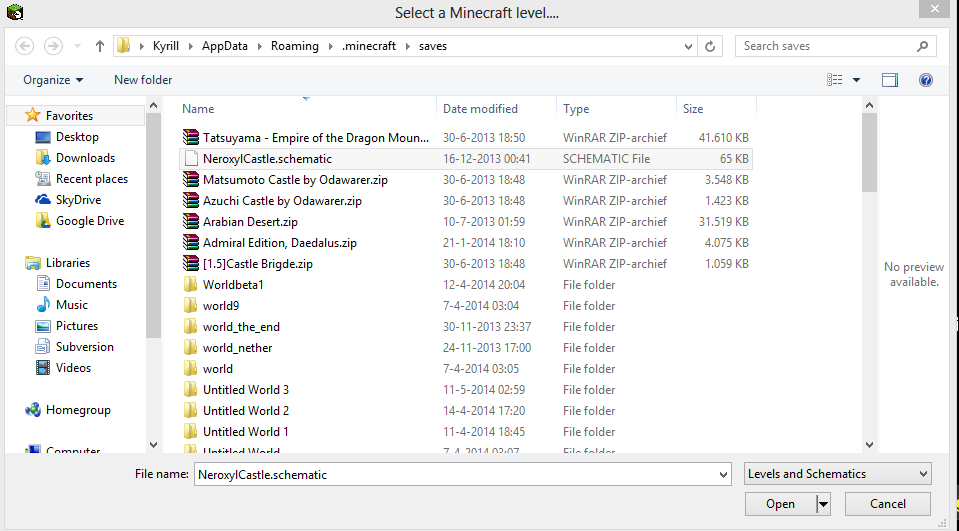
Task: Click the world_the_end folder icon
Action: tap(191, 327)
